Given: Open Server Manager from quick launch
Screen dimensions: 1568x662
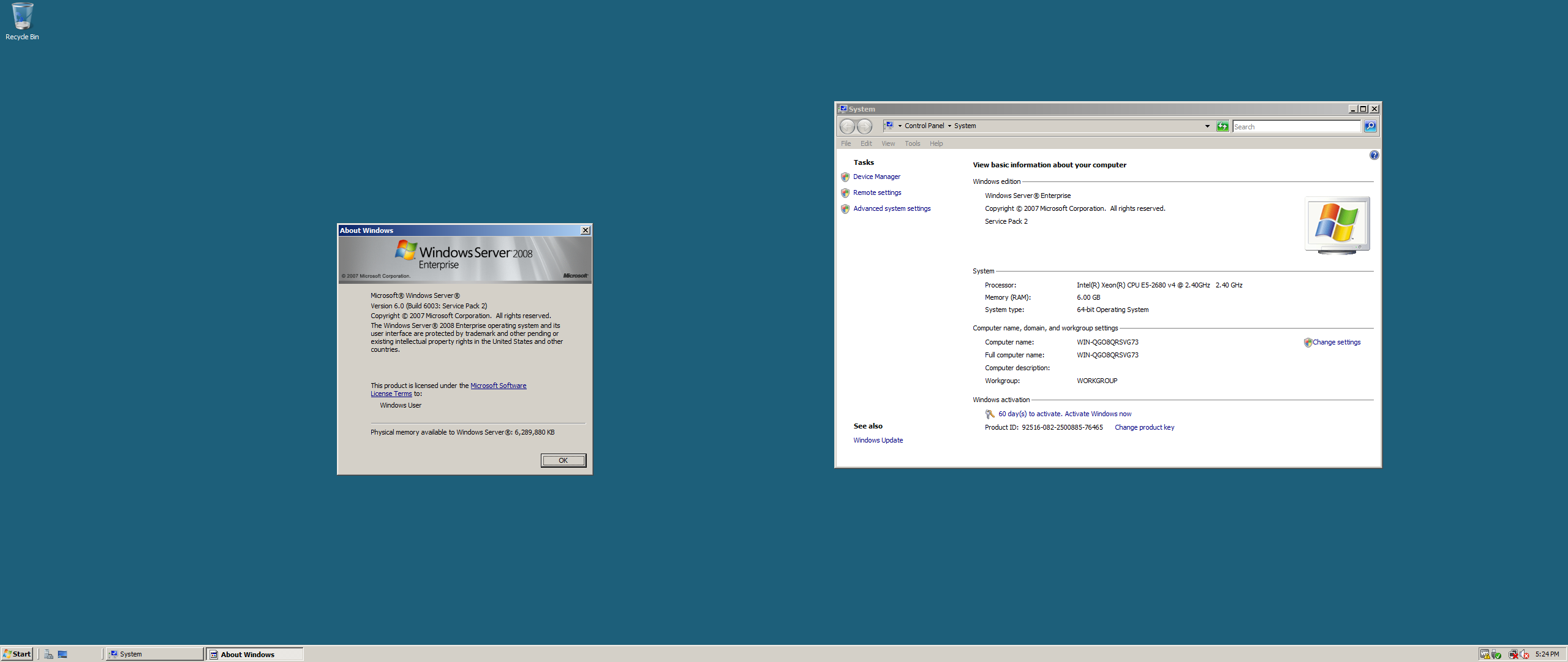Looking at the screenshot, I should [x=48, y=654].
